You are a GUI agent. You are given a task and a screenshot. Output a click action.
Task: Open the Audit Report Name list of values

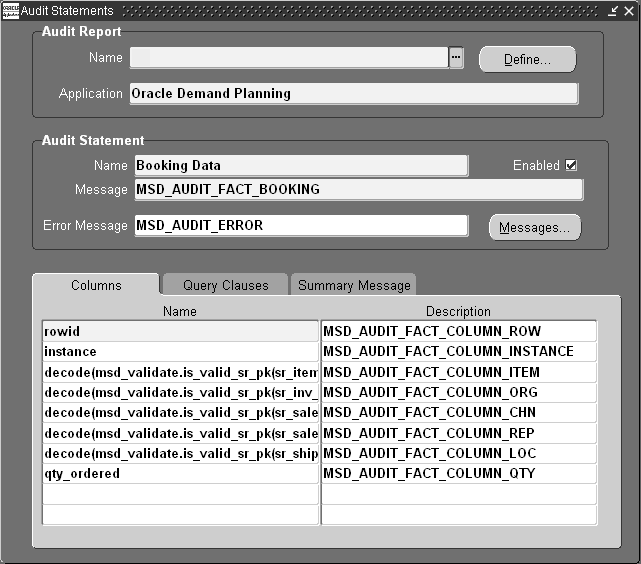[456, 58]
